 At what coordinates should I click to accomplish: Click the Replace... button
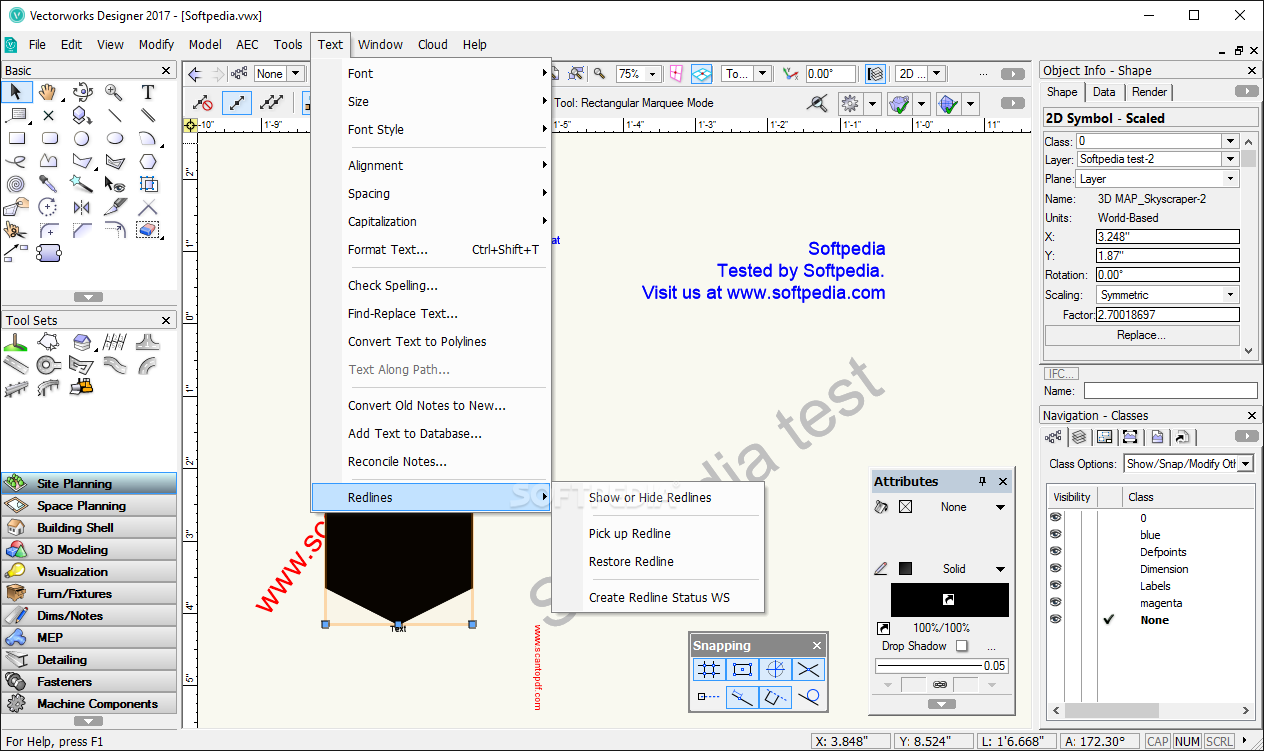[x=1141, y=335]
